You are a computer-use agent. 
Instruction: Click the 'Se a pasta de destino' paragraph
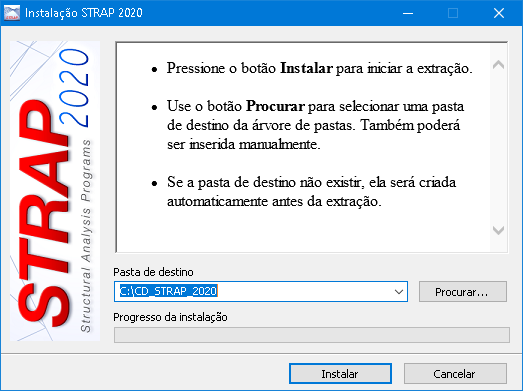(x=312, y=192)
